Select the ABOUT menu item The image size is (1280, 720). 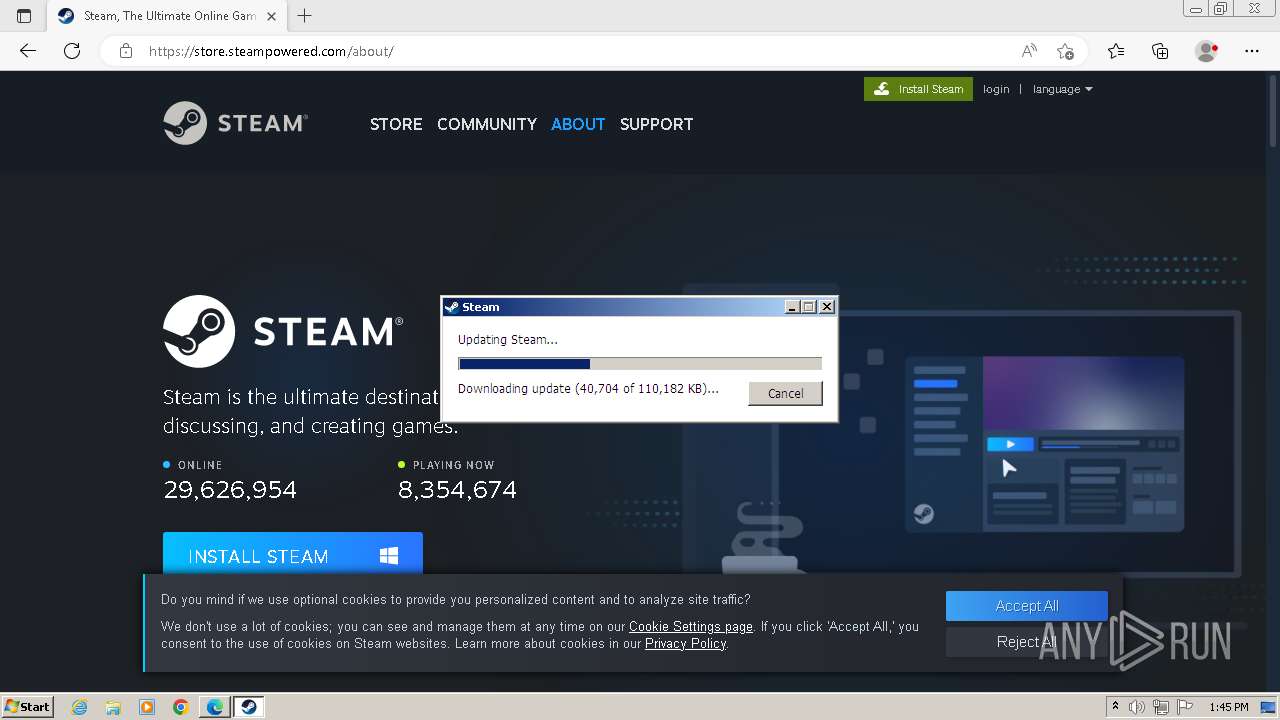point(578,124)
